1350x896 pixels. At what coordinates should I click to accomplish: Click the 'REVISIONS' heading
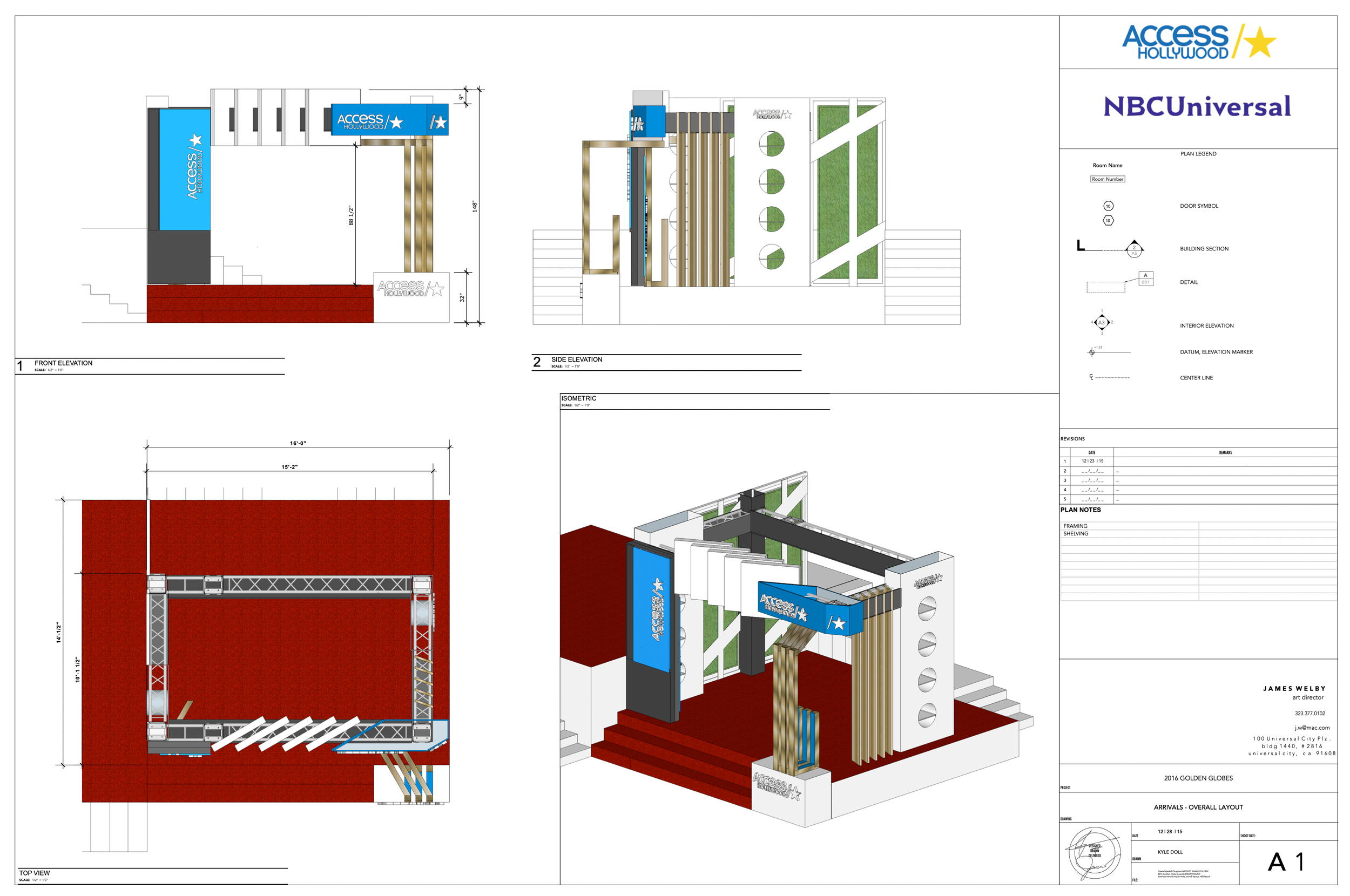tap(1072, 439)
